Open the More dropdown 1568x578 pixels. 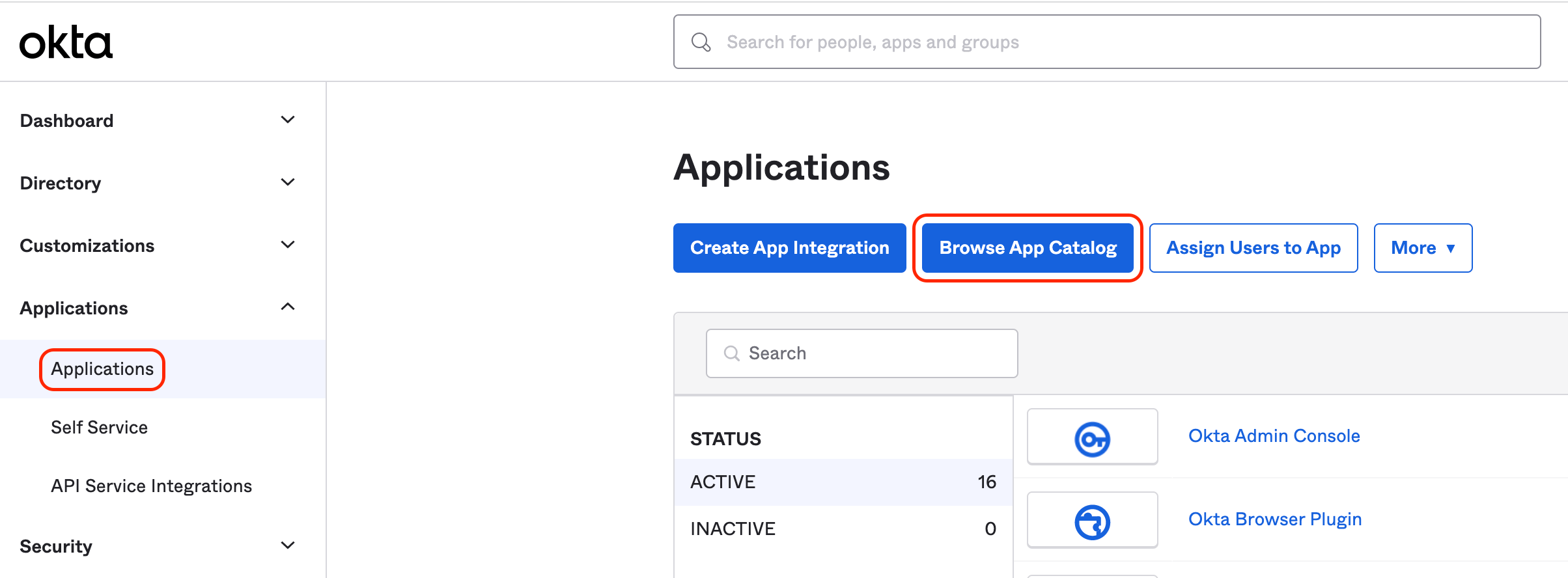tap(1423, 247)
